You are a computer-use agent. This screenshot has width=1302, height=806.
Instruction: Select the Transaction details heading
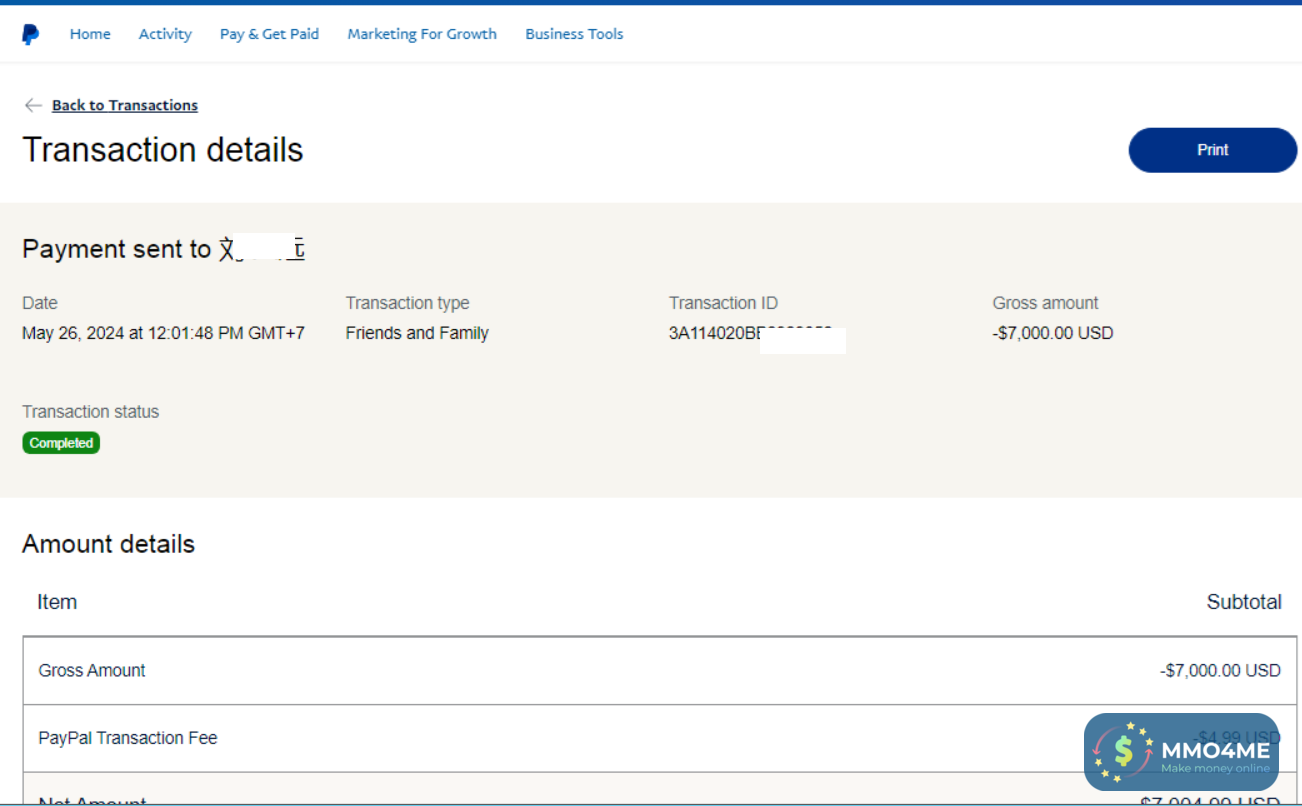point(163,150)
